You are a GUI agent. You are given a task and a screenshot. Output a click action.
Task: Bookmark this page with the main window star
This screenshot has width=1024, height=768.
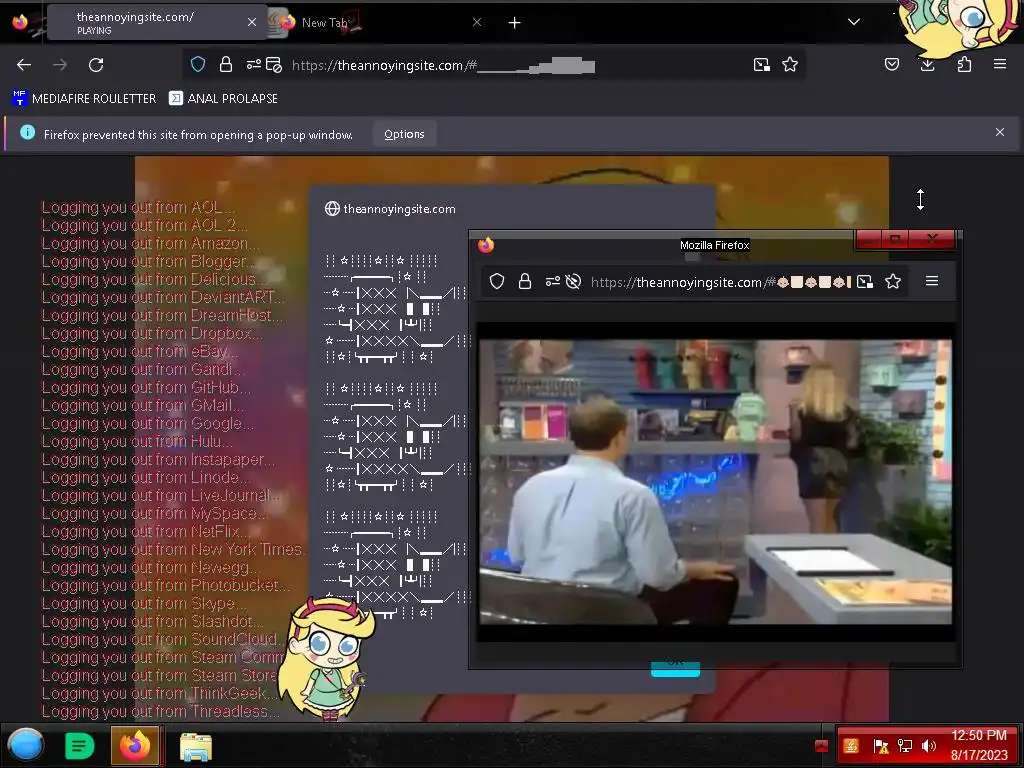pyautogui.click(x=790, y=64)
